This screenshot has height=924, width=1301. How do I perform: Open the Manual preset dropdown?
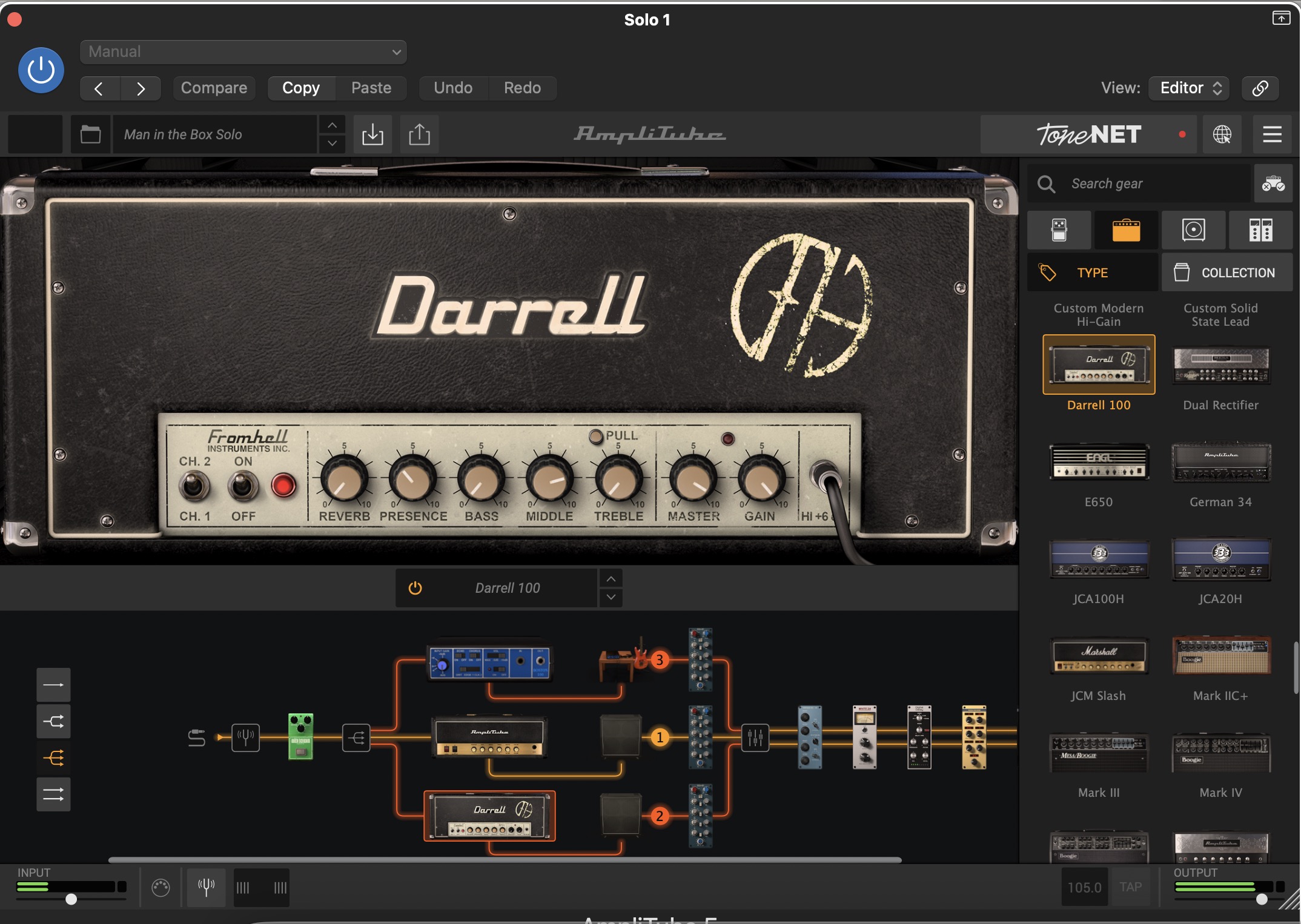tap(243, 52)
